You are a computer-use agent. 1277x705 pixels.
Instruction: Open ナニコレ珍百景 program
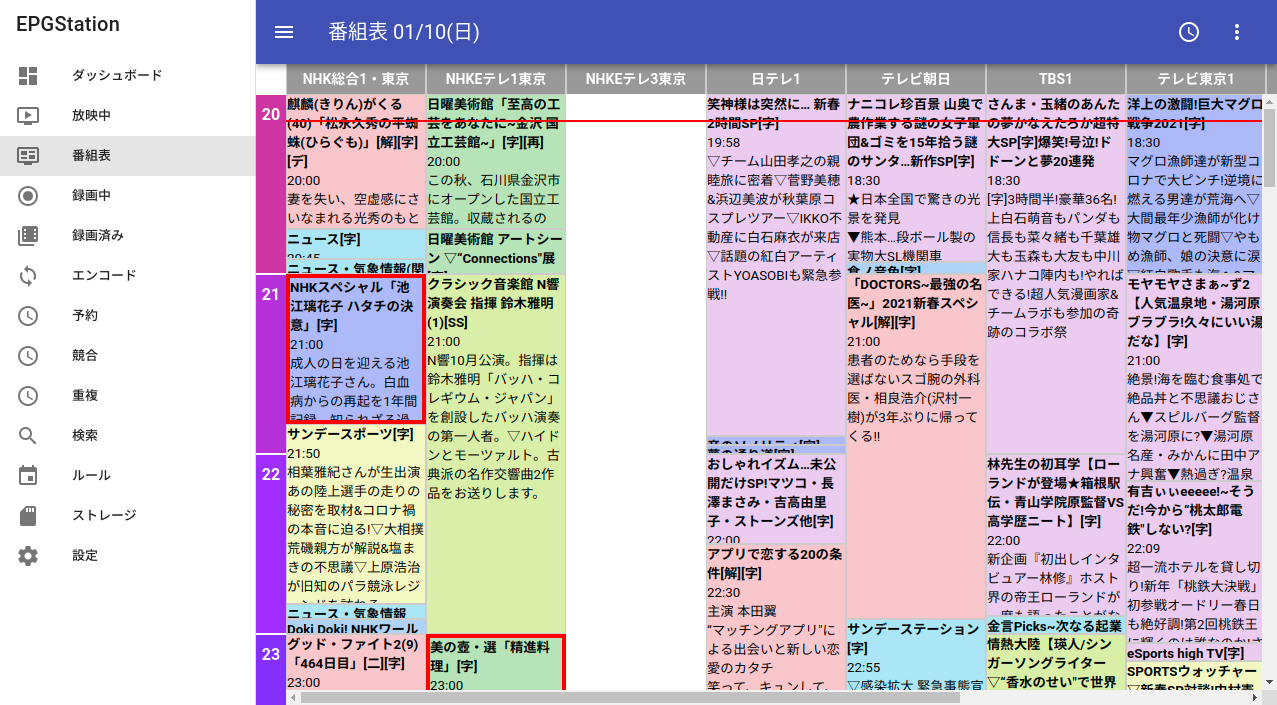916,178
